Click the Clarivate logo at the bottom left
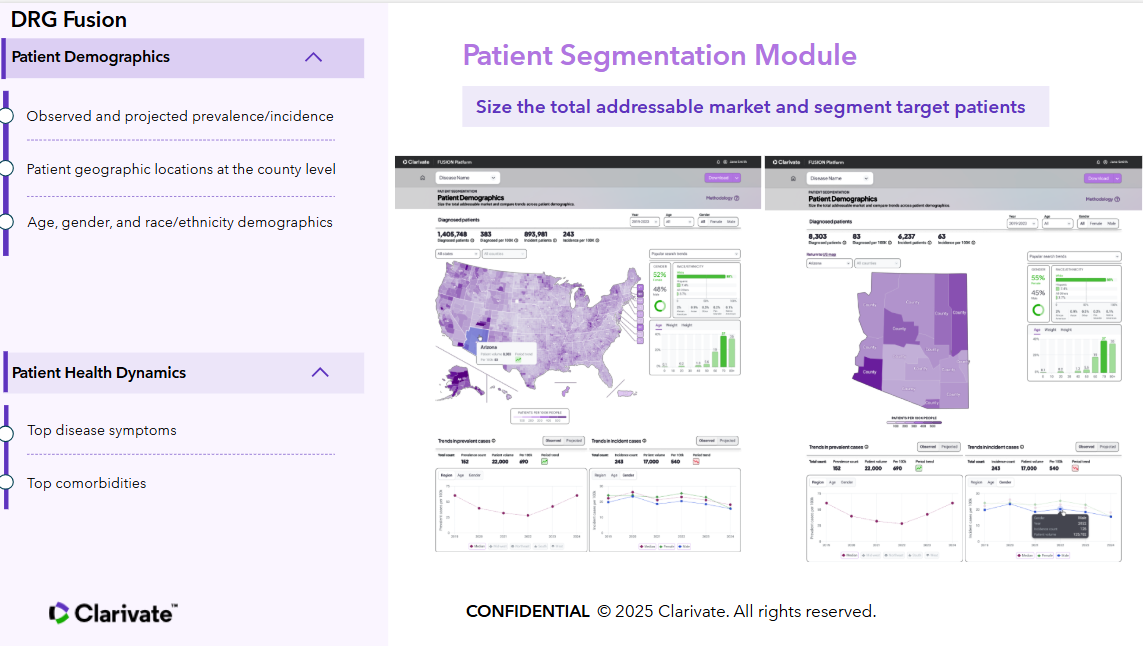Viewport: 1143px width, 646px height. coord(113,613)
